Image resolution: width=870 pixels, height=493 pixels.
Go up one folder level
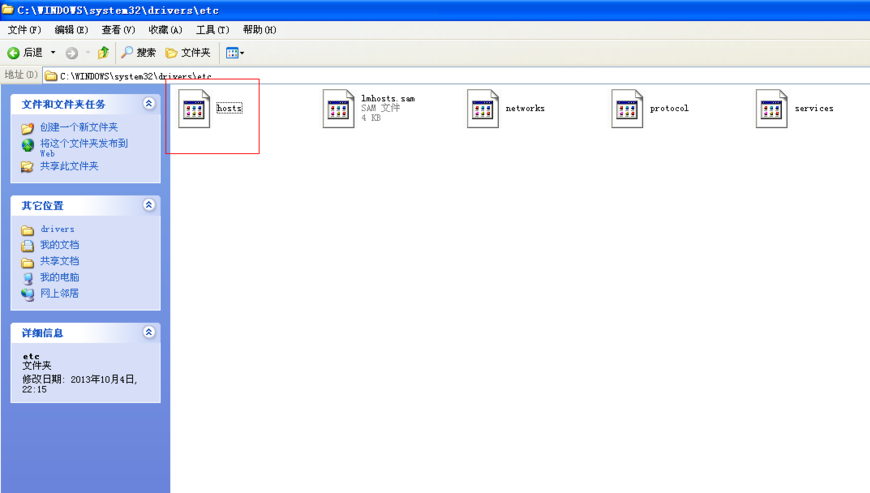(103, 53)
